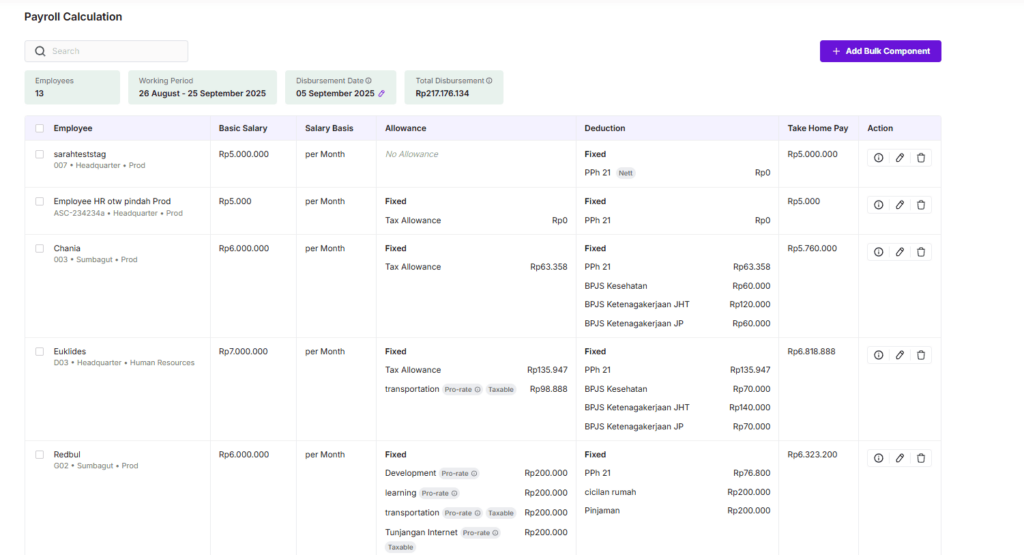The width and height of the screenshot is (1024, 555).
Task: Click the Take Home Pay column header
Action: 817,128
